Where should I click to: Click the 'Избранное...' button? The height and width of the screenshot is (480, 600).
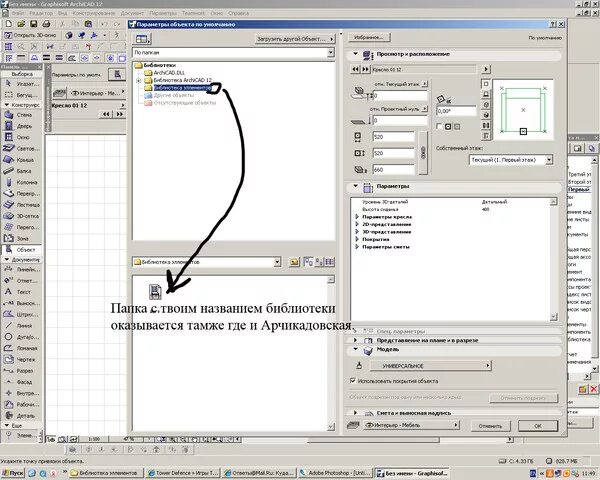click(x=369, y=38)
